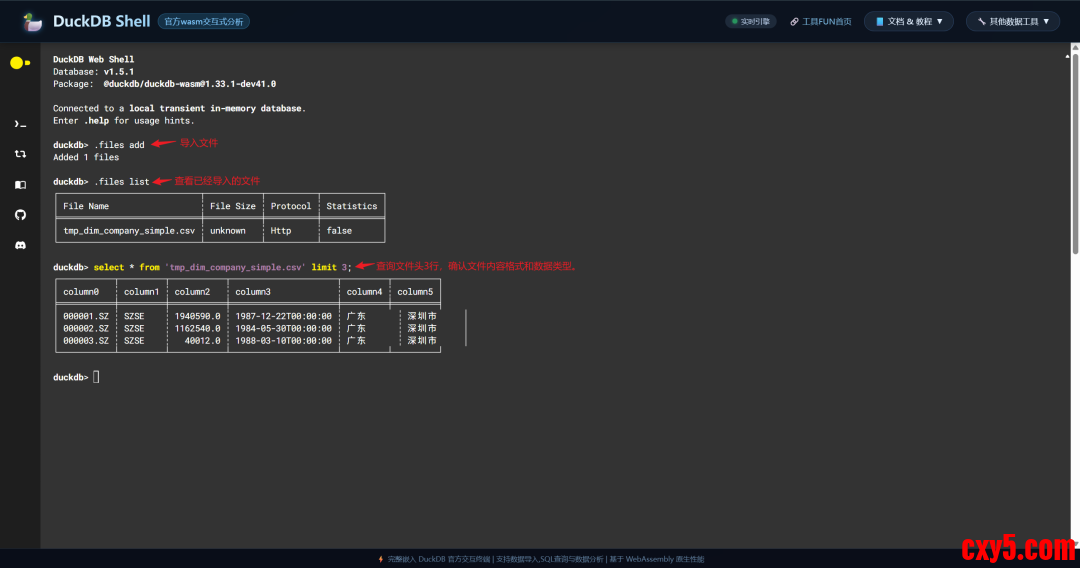
Task: Click tmp_dim_company_simple.csv in files table
Action: pos(128,230)
